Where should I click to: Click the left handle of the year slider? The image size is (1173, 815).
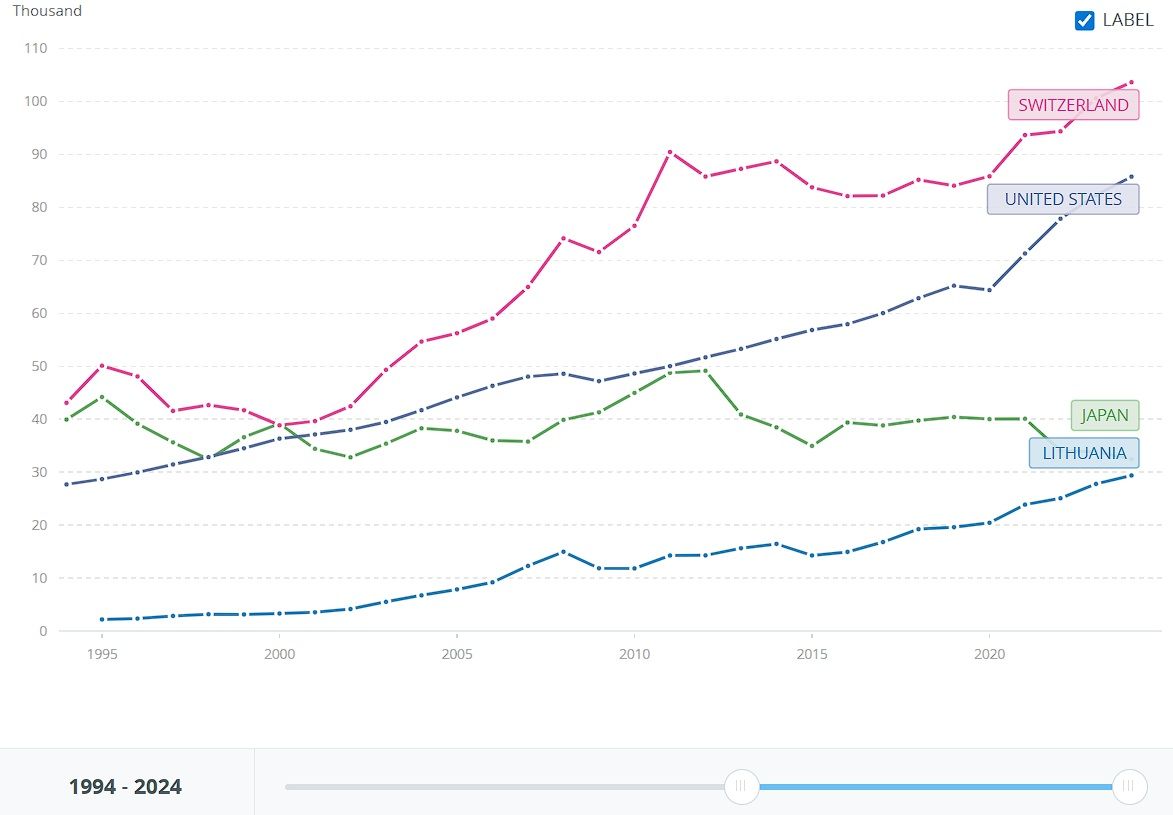(x=741, y=786)
